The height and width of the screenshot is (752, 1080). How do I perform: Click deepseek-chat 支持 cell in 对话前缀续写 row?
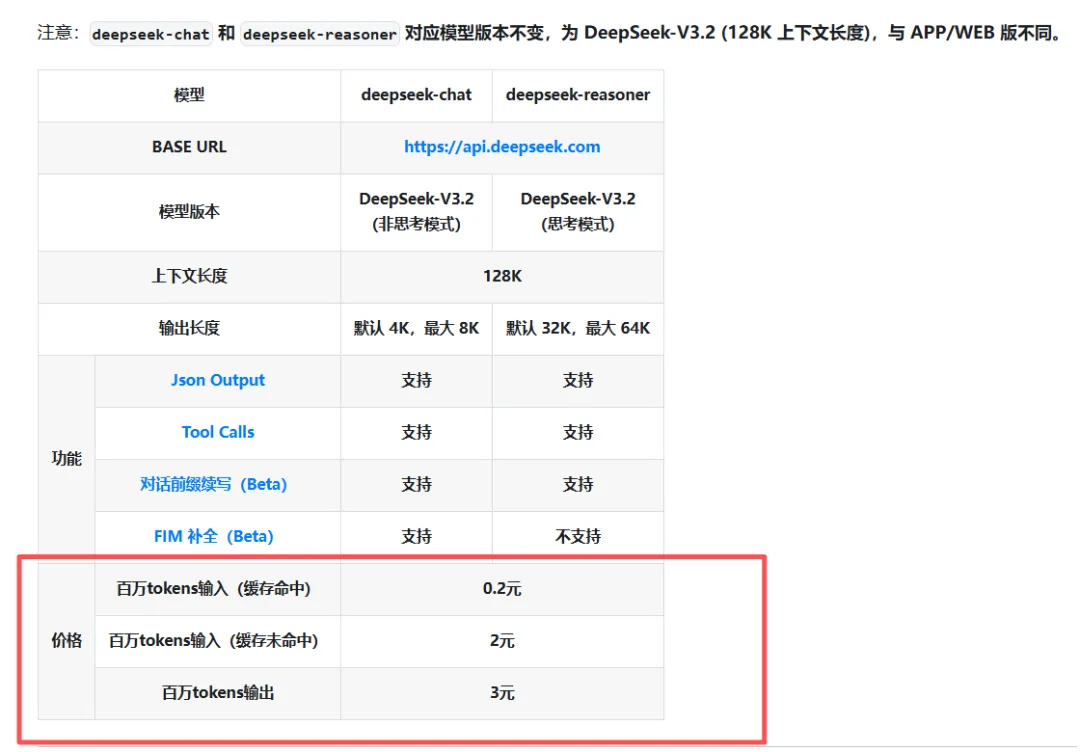point(416,485)
